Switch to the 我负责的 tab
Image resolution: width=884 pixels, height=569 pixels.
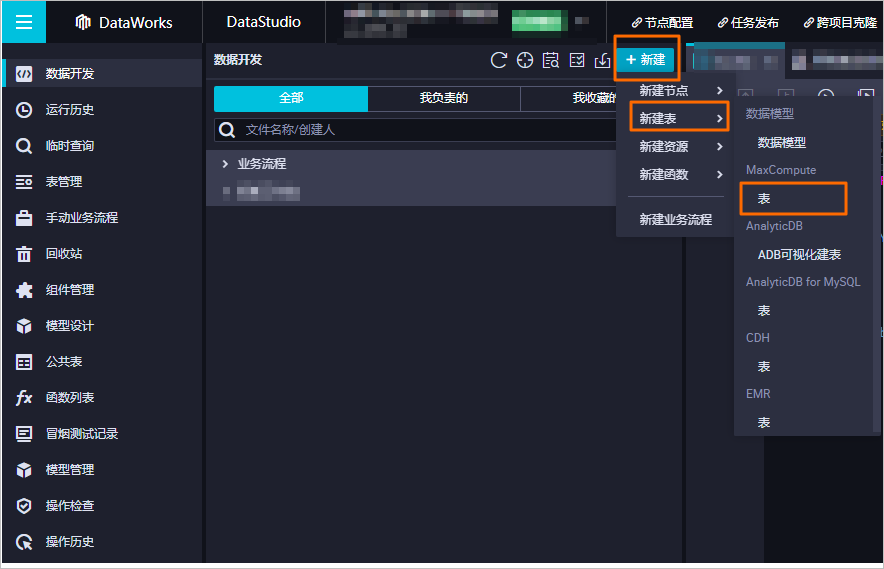click(x=444, y=98)
